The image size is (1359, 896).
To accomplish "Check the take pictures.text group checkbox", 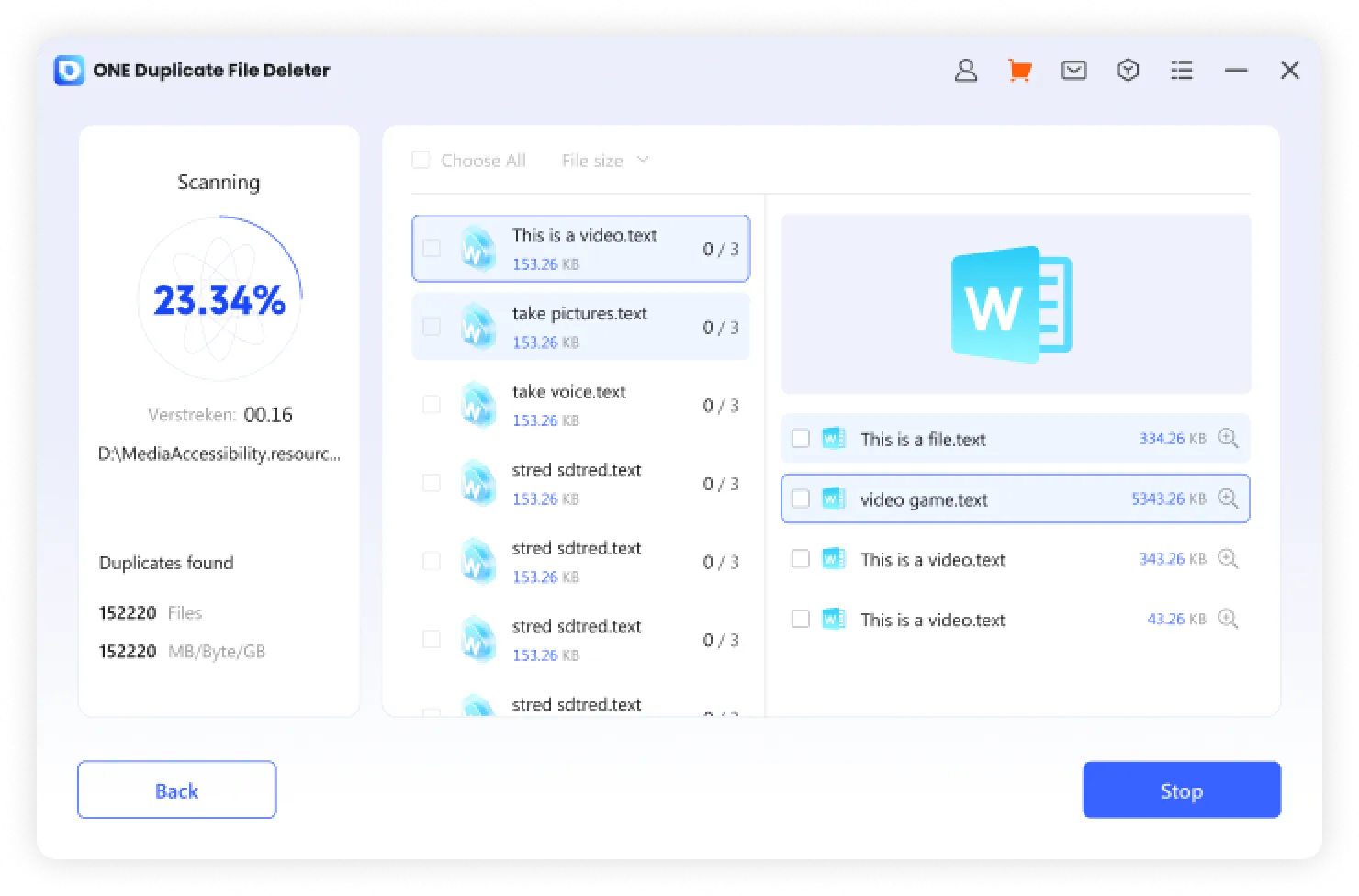I will (x=431, y=327).
